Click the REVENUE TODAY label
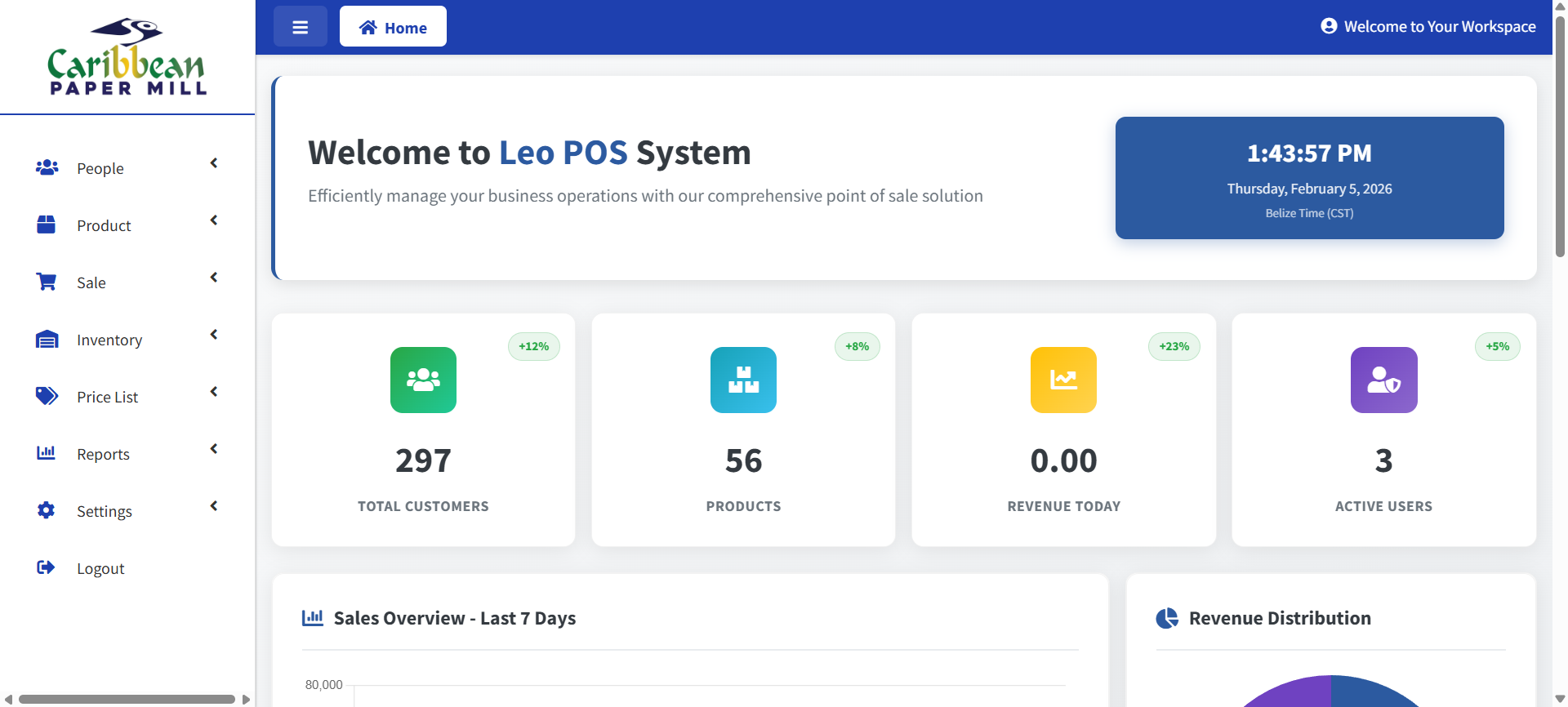The height and width of the screenshot is (707, 1568). pyautogui.click(x=1063, y=506)
